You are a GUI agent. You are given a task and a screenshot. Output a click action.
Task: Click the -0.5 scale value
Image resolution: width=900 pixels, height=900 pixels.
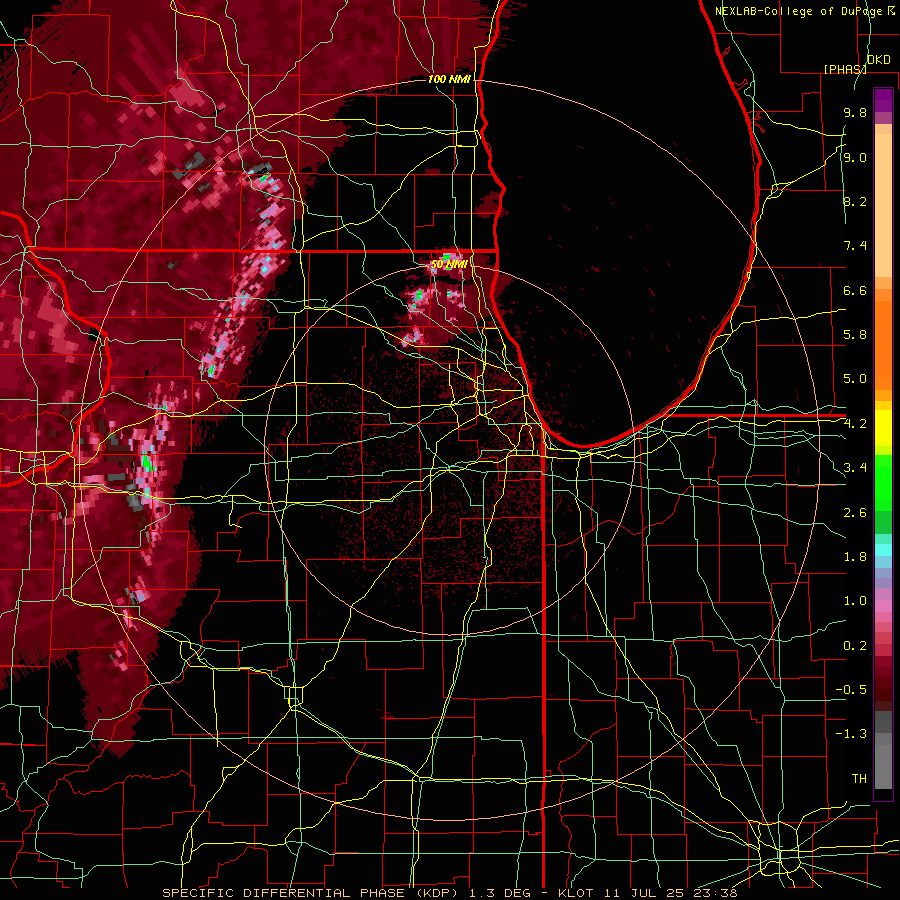click(851, 690)
